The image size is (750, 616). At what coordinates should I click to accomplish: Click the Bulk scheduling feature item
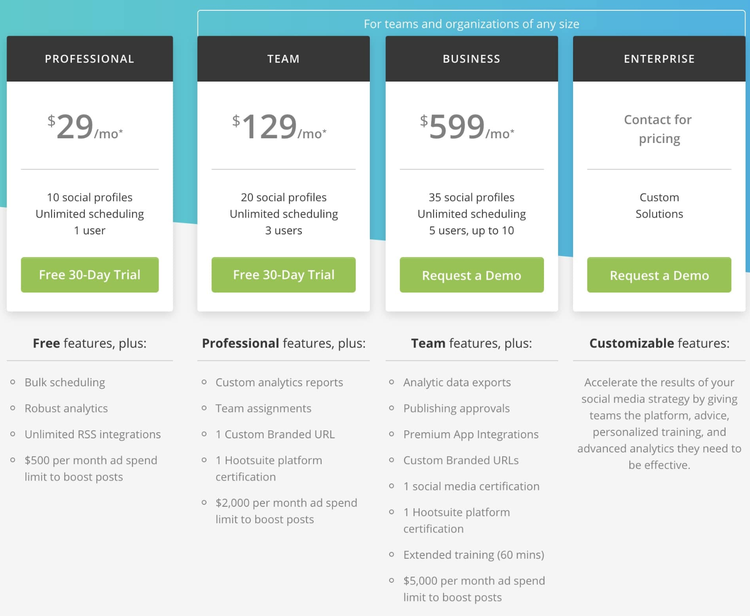tap(65, 382)
